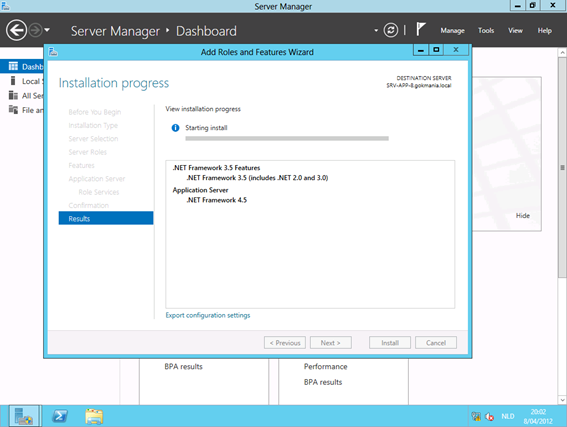Image resolution: width=567 pixels, height=427 pixels.
Task: Click the Server Manager icon in the main title bar
Action: [5, 5]
